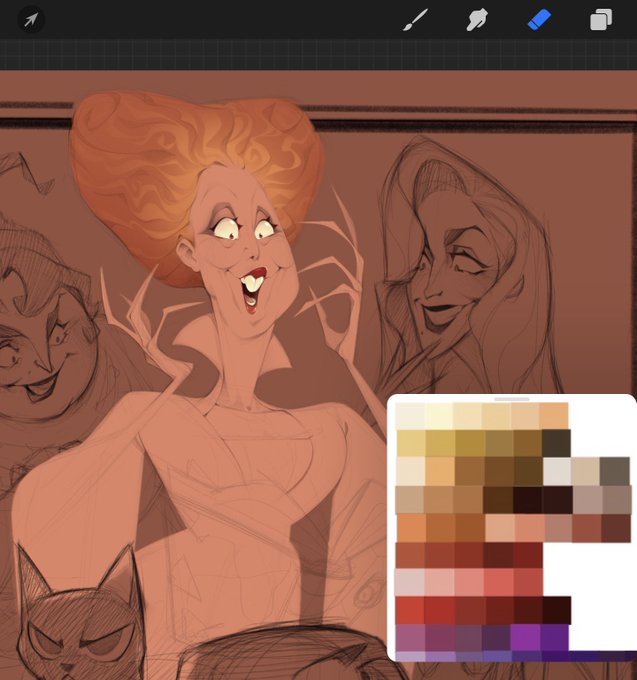Pick the pale pink swatch starting the pink row
637x680 pixels.
click(x=409, y=582)
